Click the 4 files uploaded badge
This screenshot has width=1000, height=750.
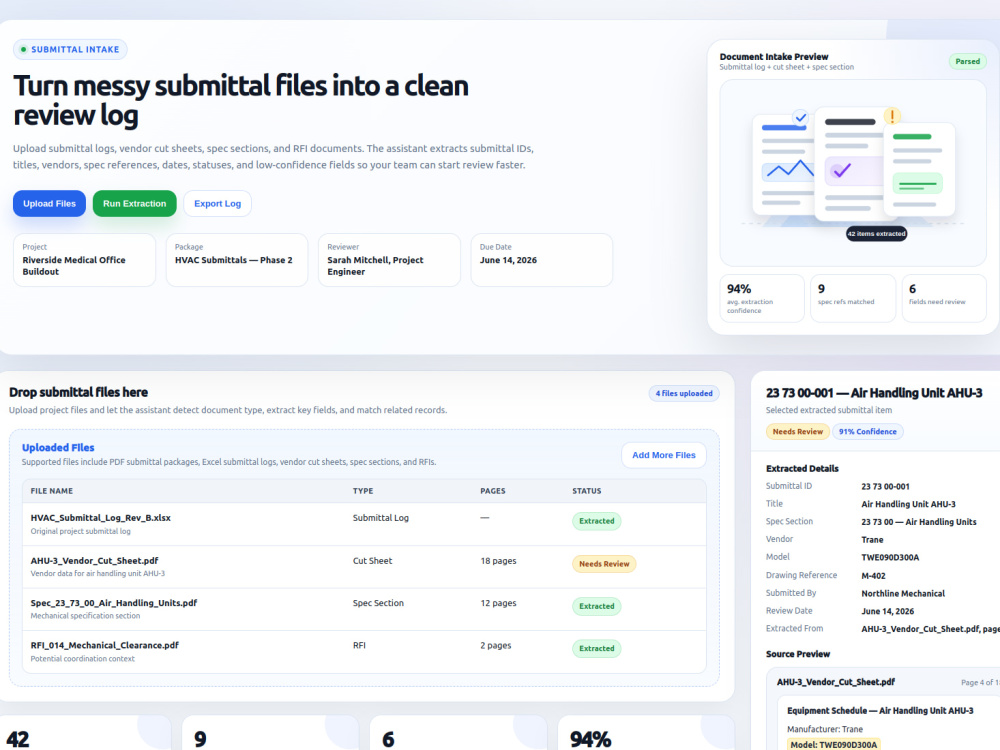tap(684, 393)
